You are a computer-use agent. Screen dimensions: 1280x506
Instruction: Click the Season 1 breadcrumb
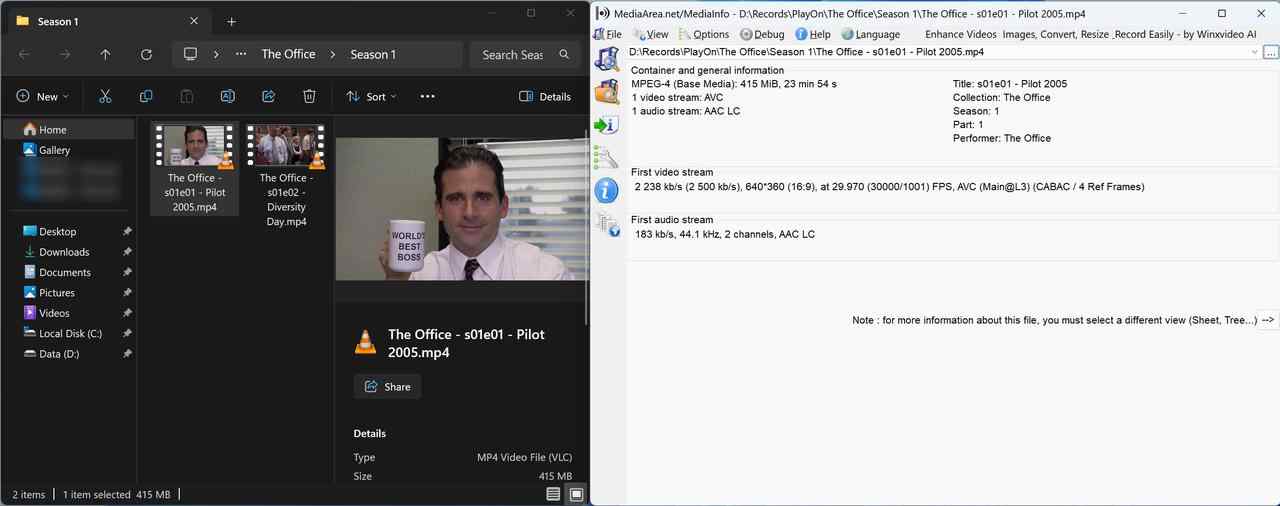pyautogui.click(x=373, y=54)
